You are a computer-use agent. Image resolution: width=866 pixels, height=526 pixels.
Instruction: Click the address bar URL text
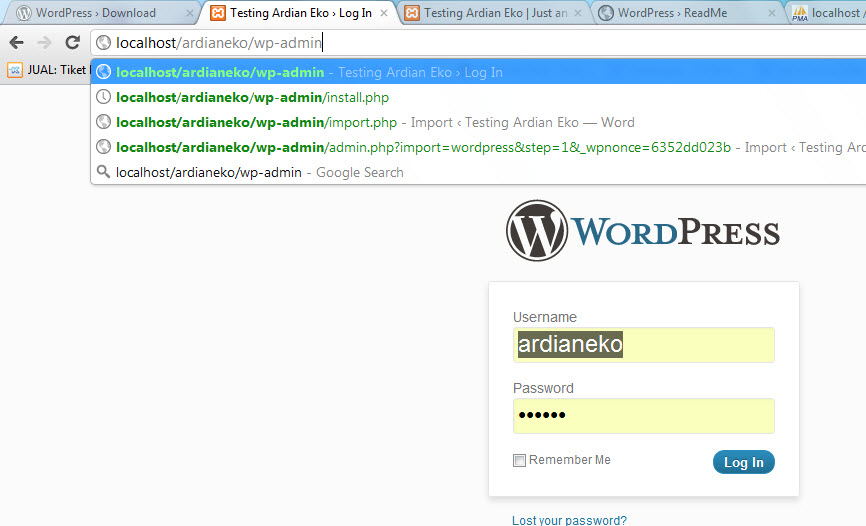(219, 43)
